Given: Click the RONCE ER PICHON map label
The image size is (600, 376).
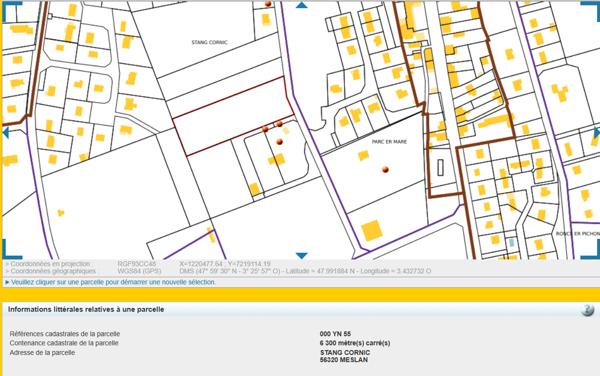Looking at the screenshot, I should 578,233.
